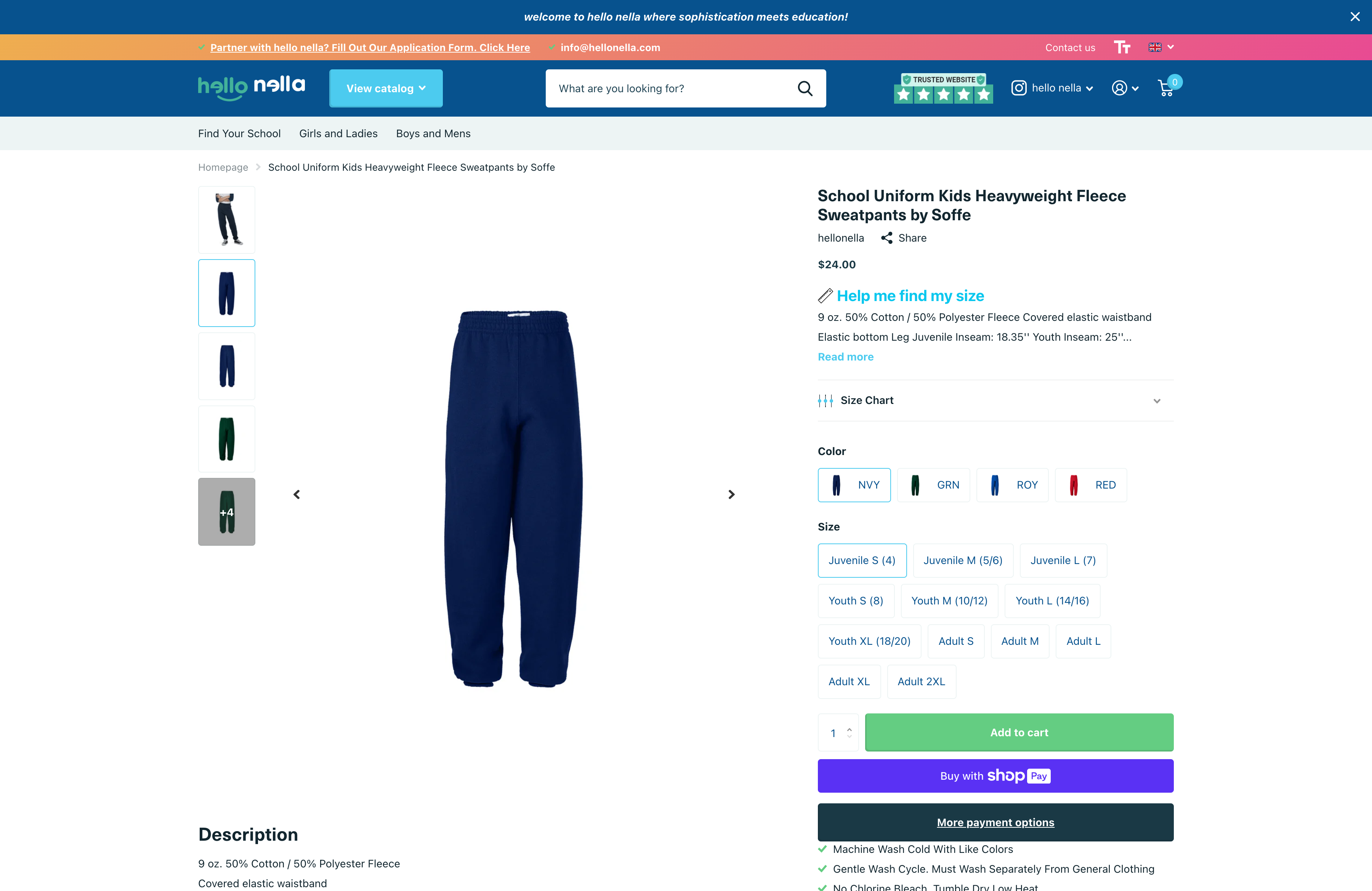Choose size Juvenile L (7)
The image size is (1372, 891).
pos(1063,560)
